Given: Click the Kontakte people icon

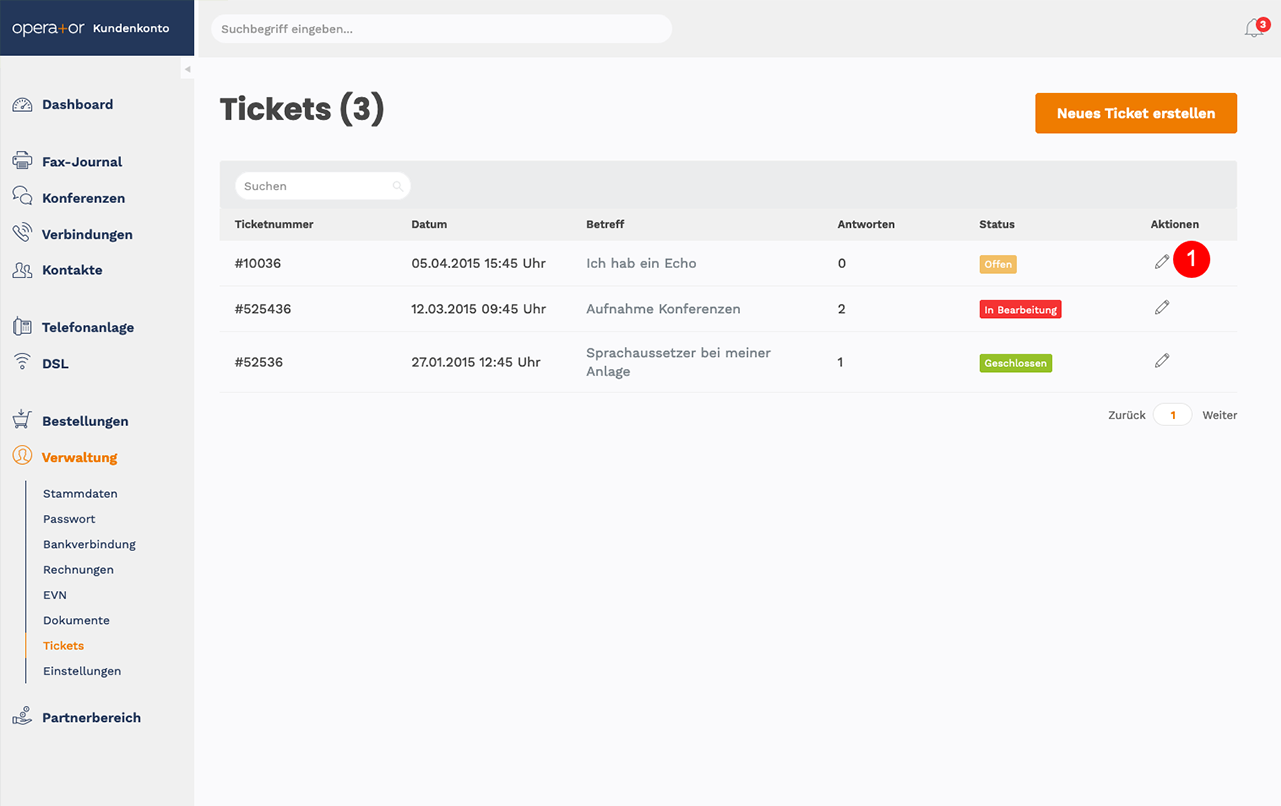Looking at the screenshot, I should coord(22,270).
